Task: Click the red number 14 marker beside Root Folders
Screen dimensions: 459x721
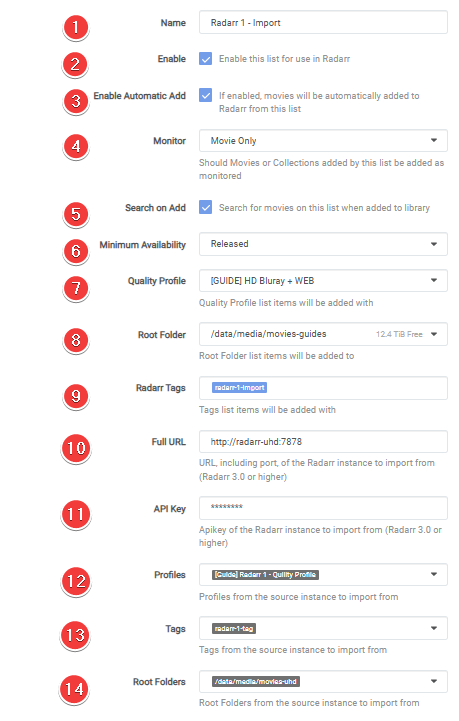Action: [x=75, y=689]
